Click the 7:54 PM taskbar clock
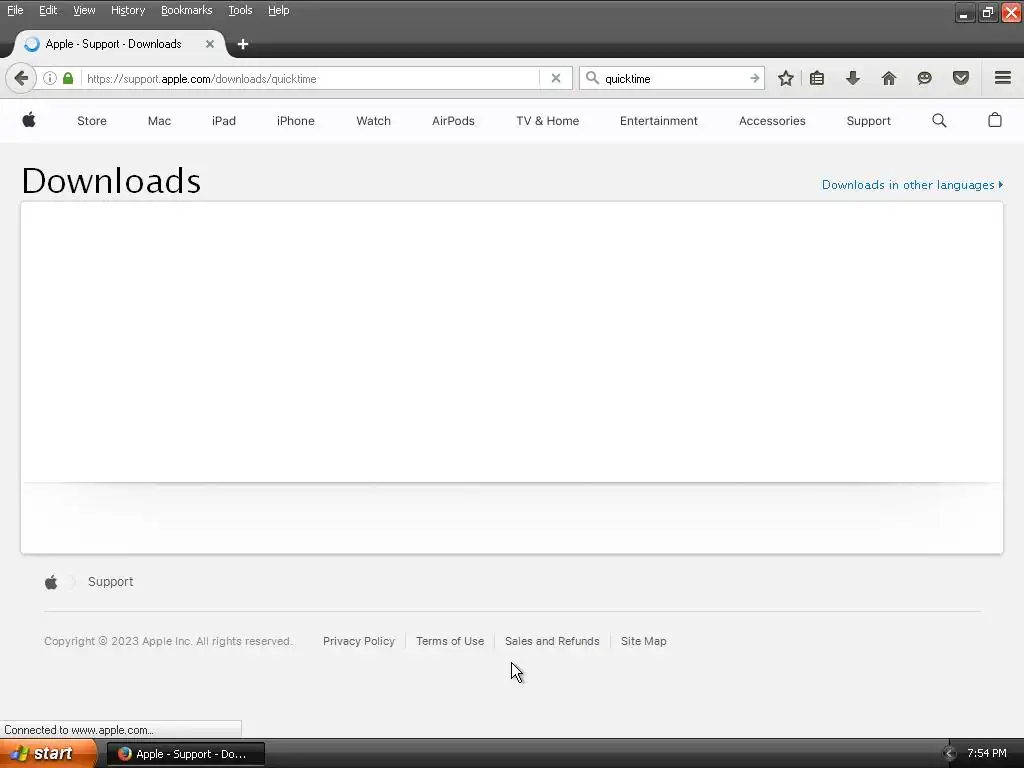This screenshot has height=768, width=1024. pos(987,754)
